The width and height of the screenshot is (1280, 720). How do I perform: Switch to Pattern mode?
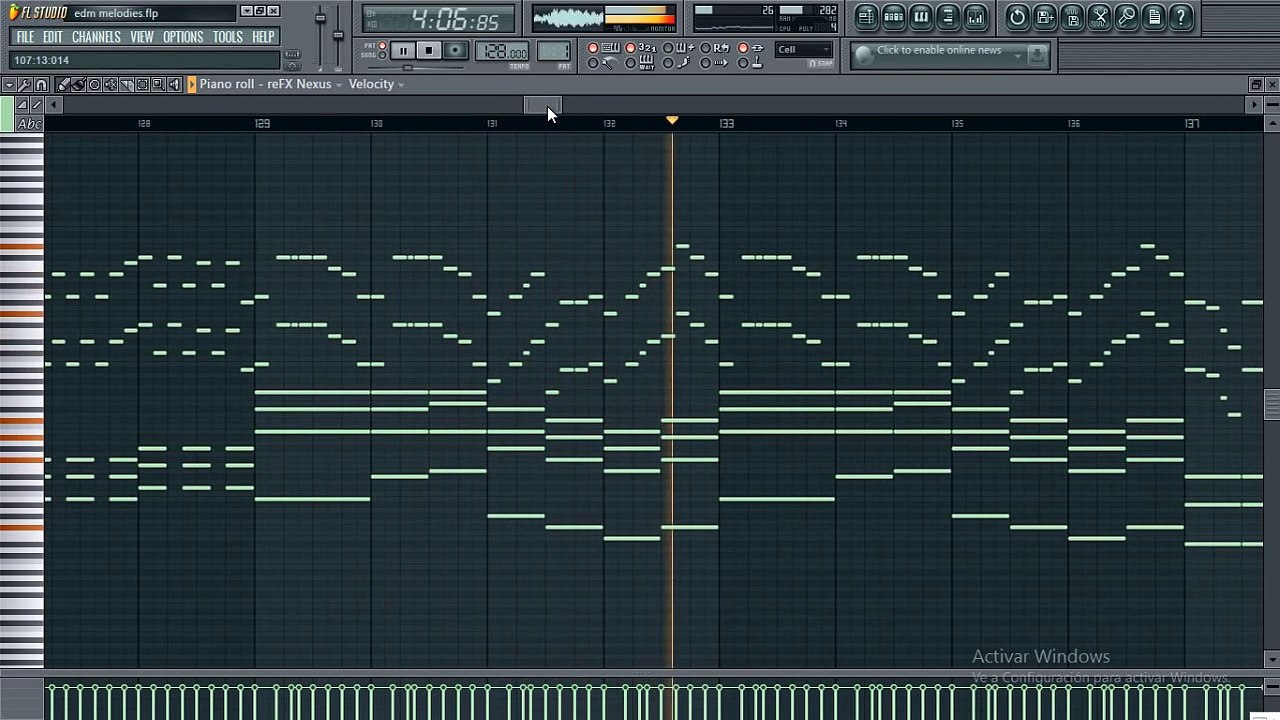[382, 46]
